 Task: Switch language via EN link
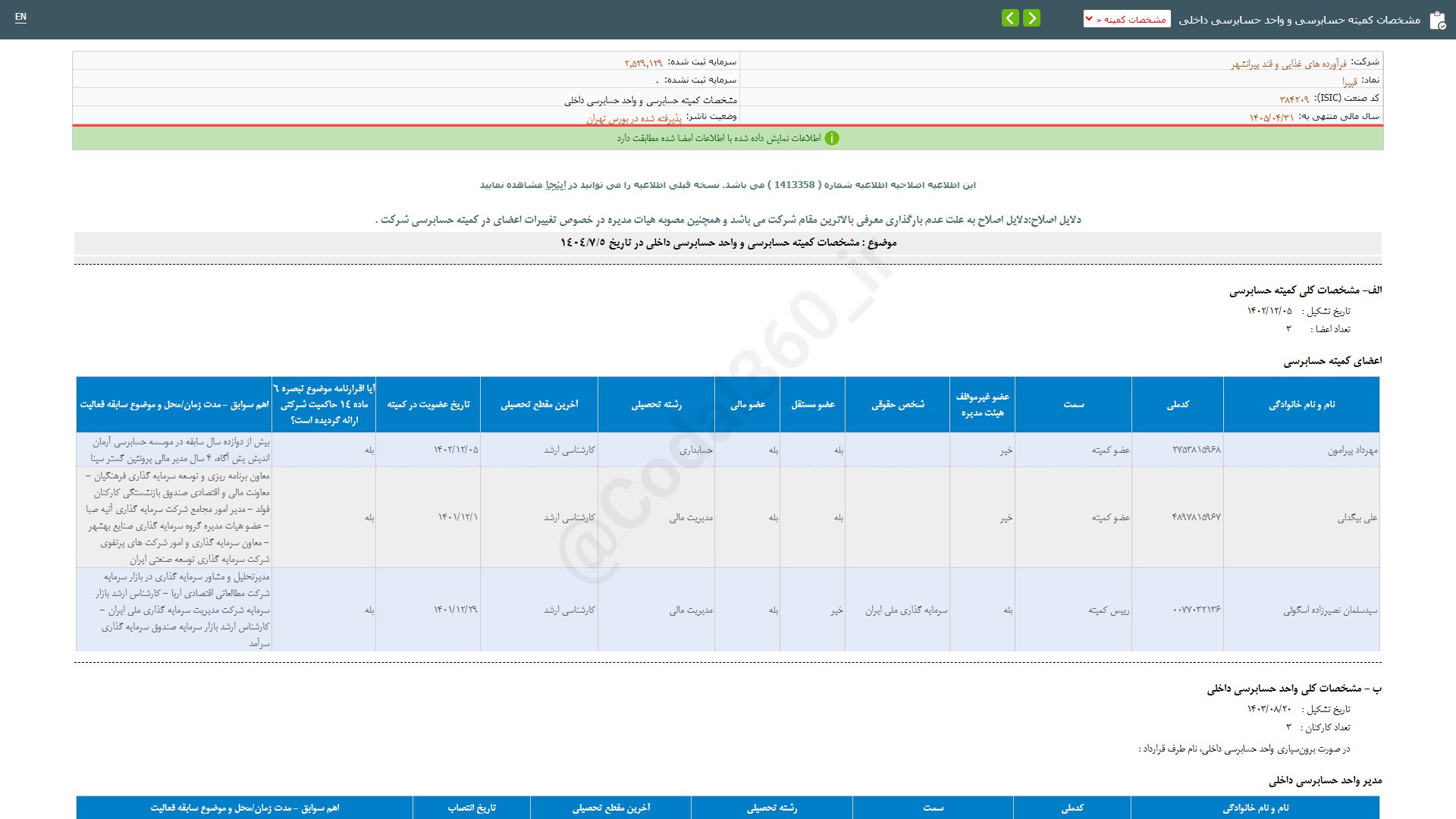[x=20, y=17]
